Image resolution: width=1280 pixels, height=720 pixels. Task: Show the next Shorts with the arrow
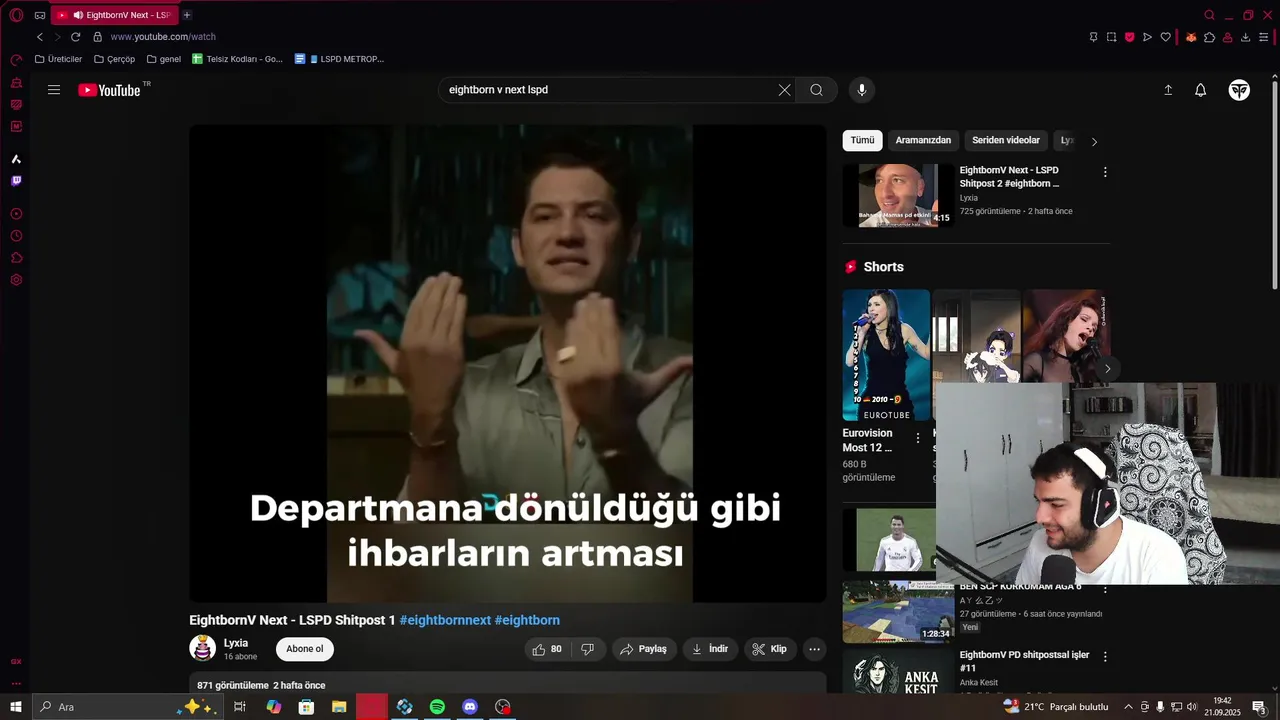1107,369
